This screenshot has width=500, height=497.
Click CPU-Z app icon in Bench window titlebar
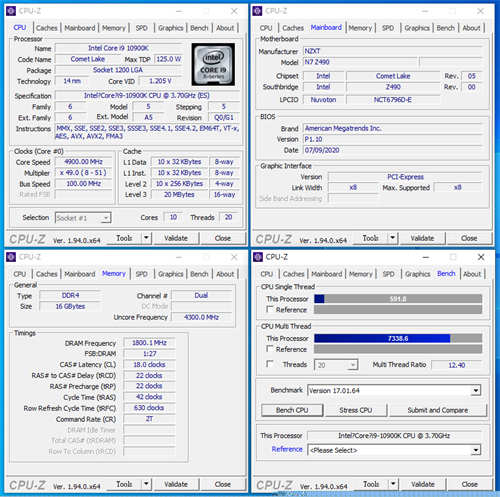[x=258, y=257]
